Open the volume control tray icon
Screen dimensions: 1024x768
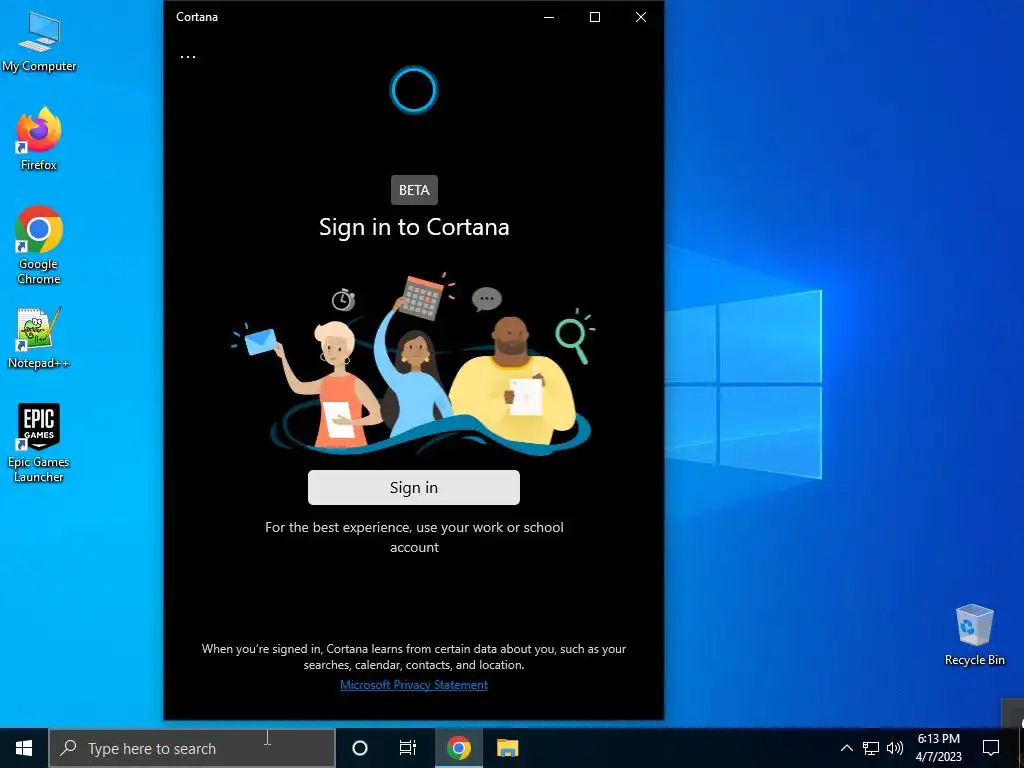[x=895, y=748]
